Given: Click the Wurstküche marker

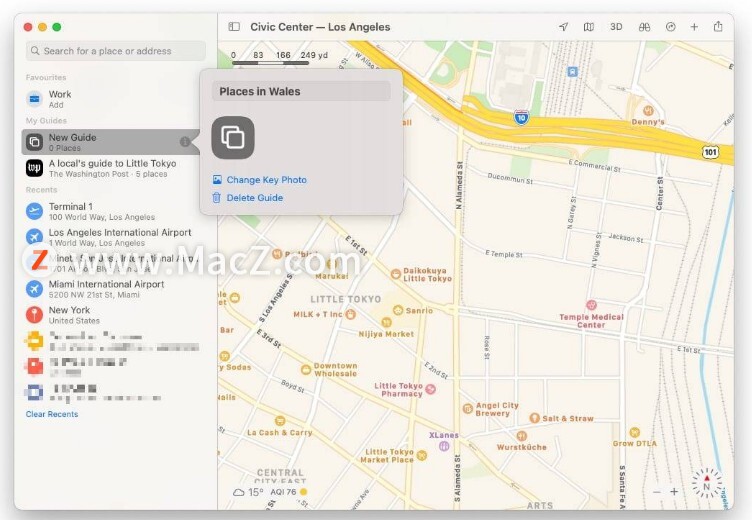Looking at the screenshot, I should point(522,436).
